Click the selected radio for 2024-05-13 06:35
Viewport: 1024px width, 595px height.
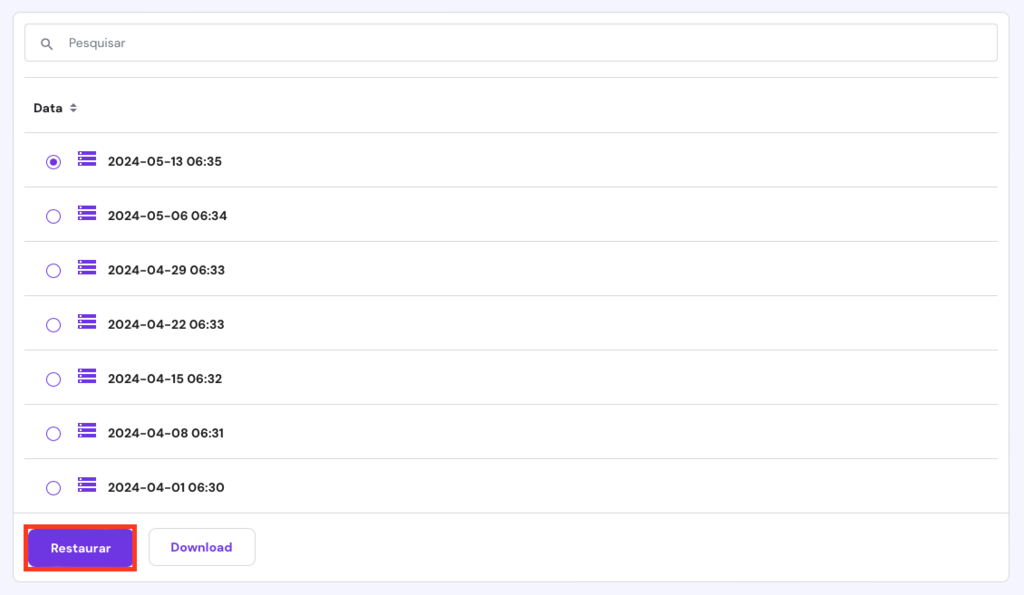(x=53, y=160)
